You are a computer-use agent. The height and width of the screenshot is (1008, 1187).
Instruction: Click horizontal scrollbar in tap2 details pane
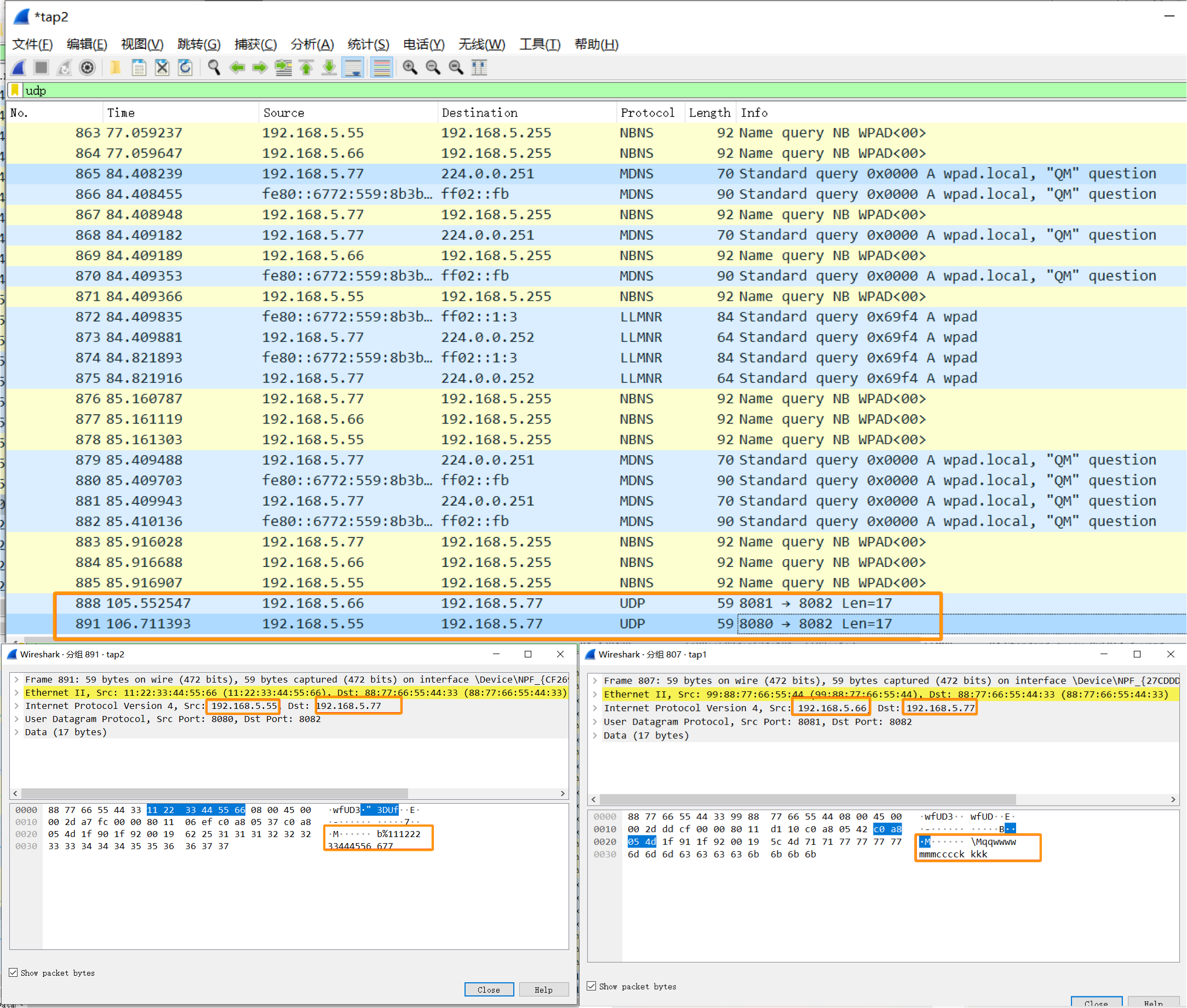214,793
